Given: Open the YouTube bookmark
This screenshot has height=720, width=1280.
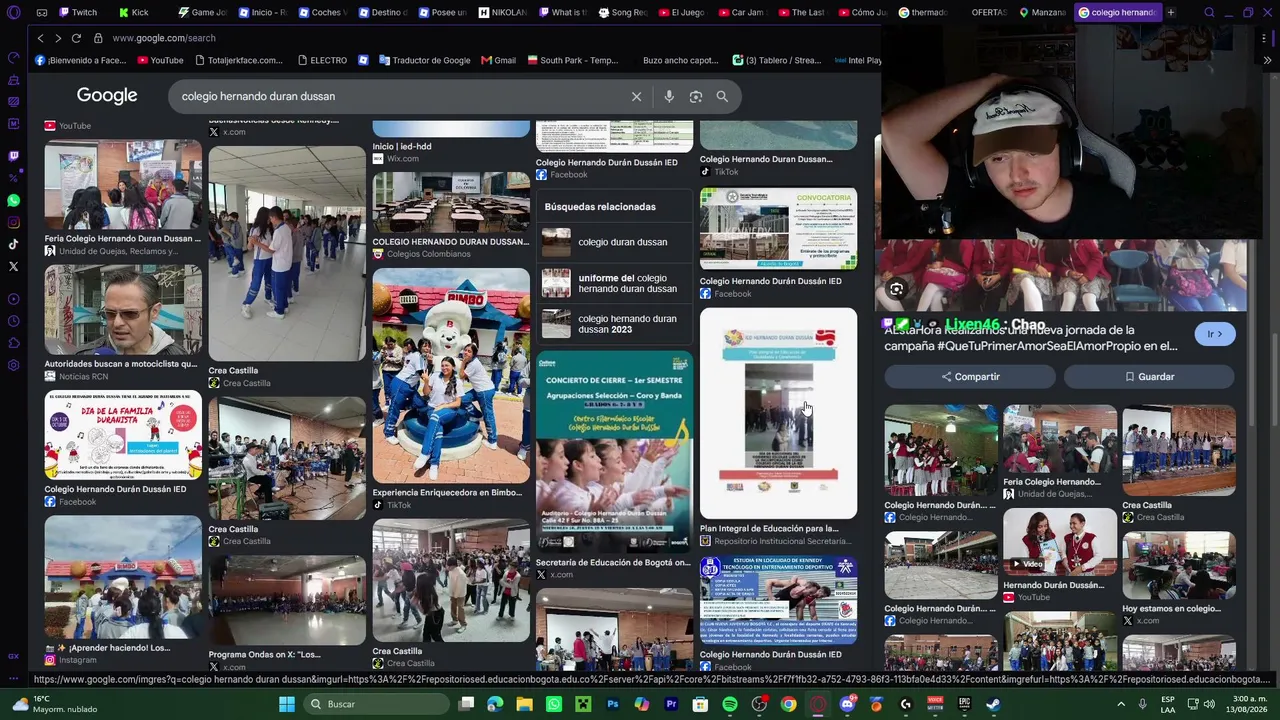Looking at the screenshot, I should tap(159, 60).
